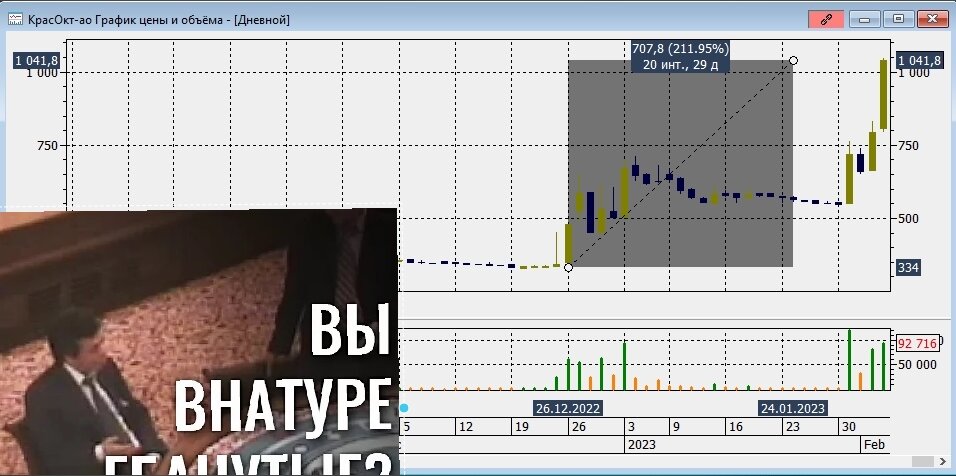Click the tallest green volume bar near 30
Image resolution: width=956 pixels, height=476 pixels.
[849, 360]
